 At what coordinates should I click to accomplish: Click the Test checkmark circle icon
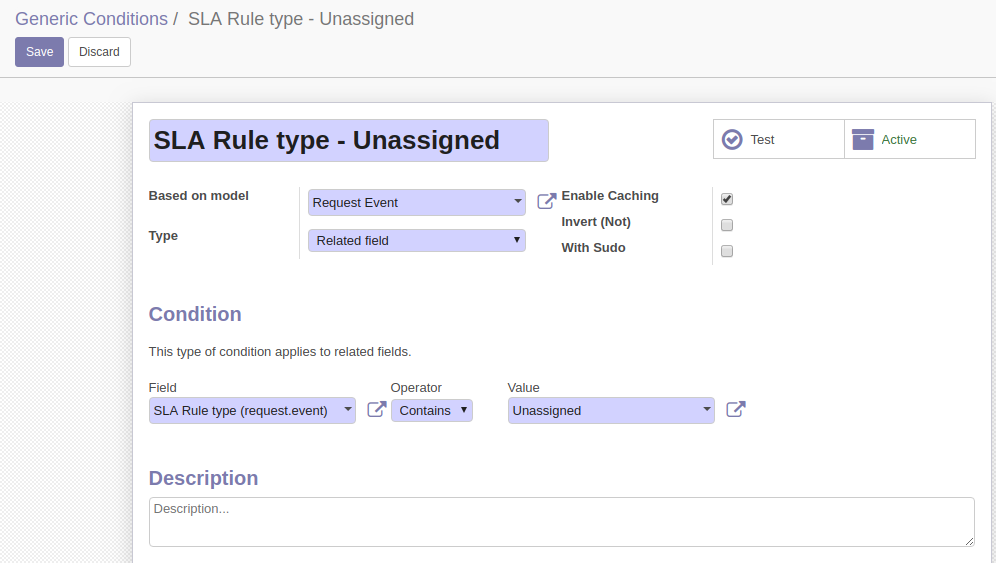click(732, 139)
